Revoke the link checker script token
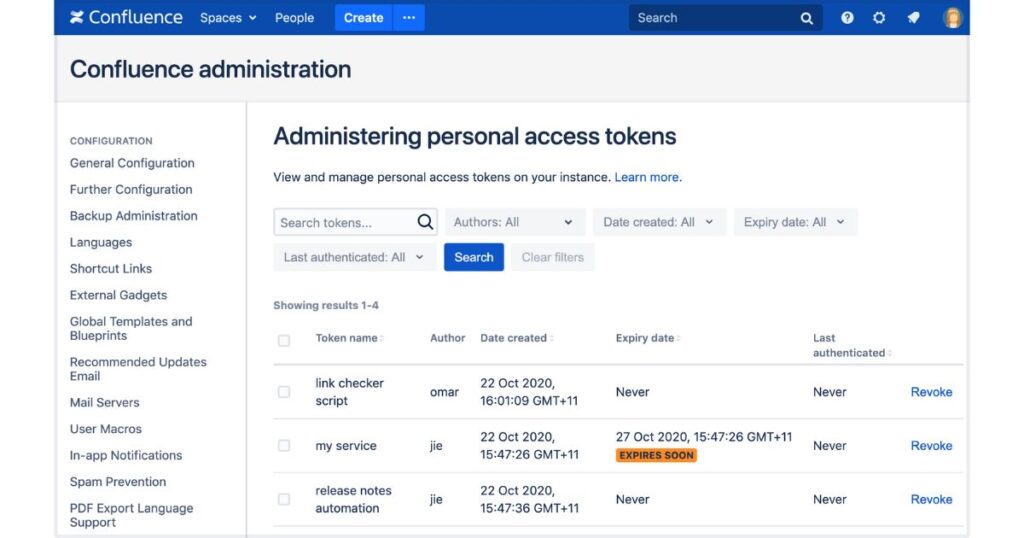Screen dimensions: 1024x538 tap(931, 392)
